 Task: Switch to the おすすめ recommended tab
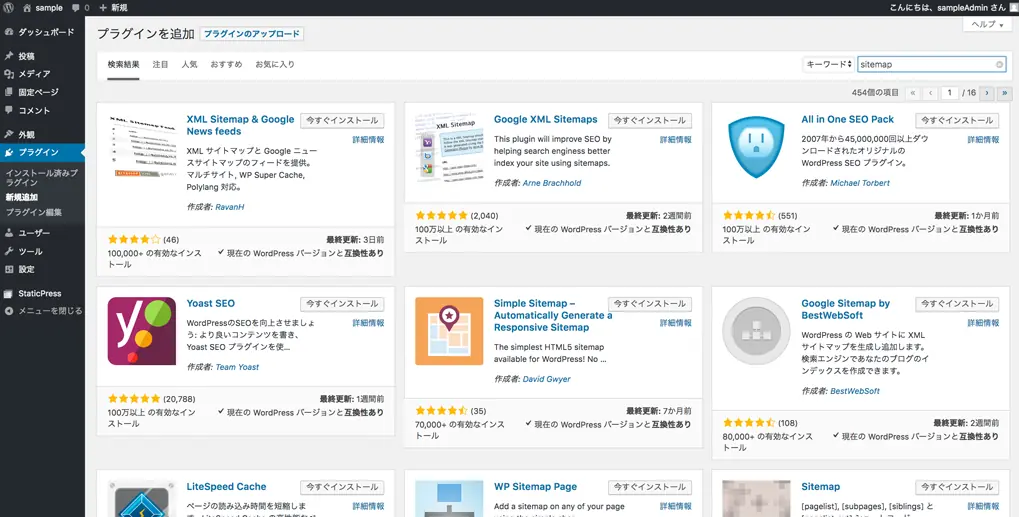[x=226, y=64]
